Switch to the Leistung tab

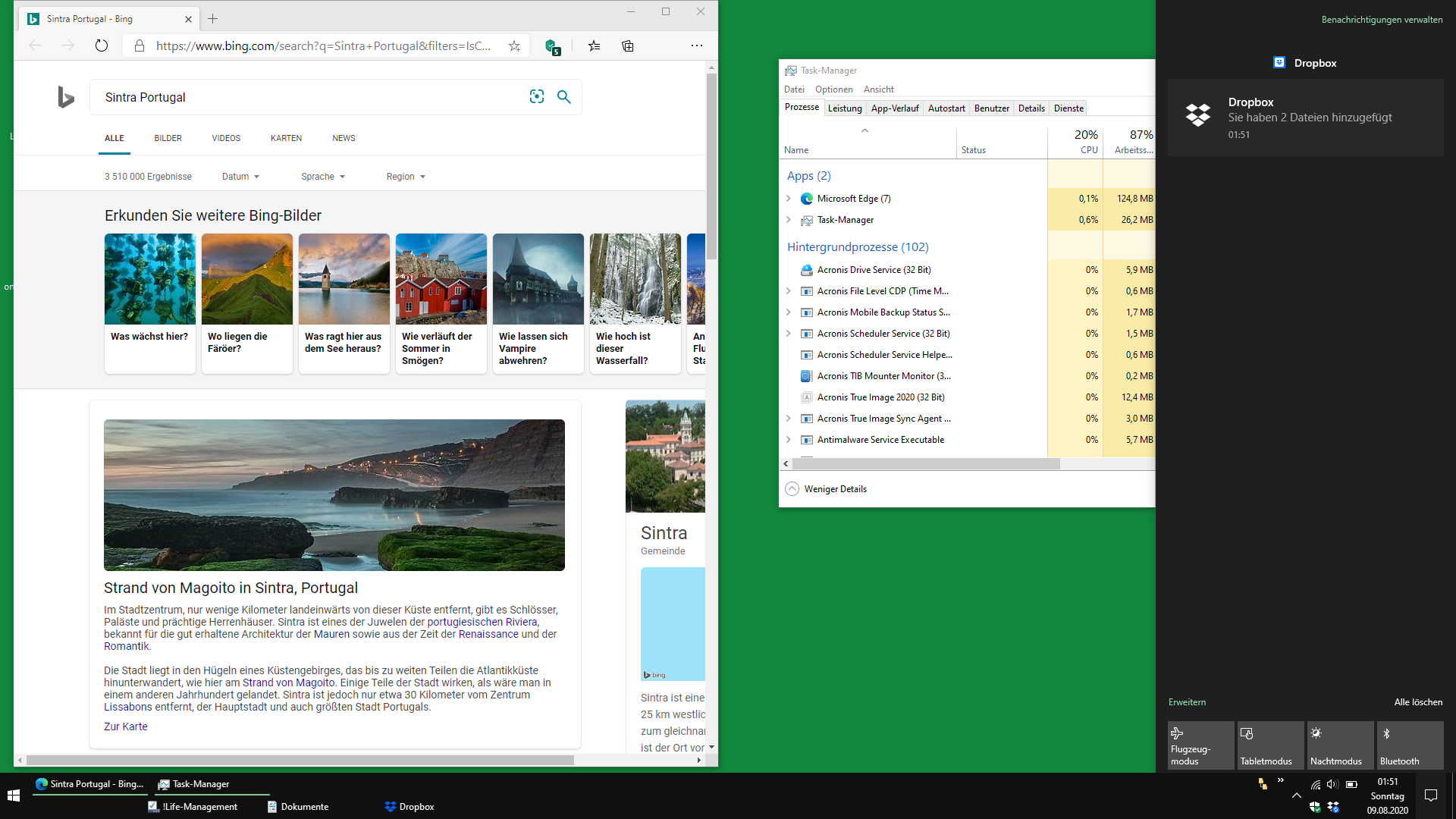[x=845, y=108]
